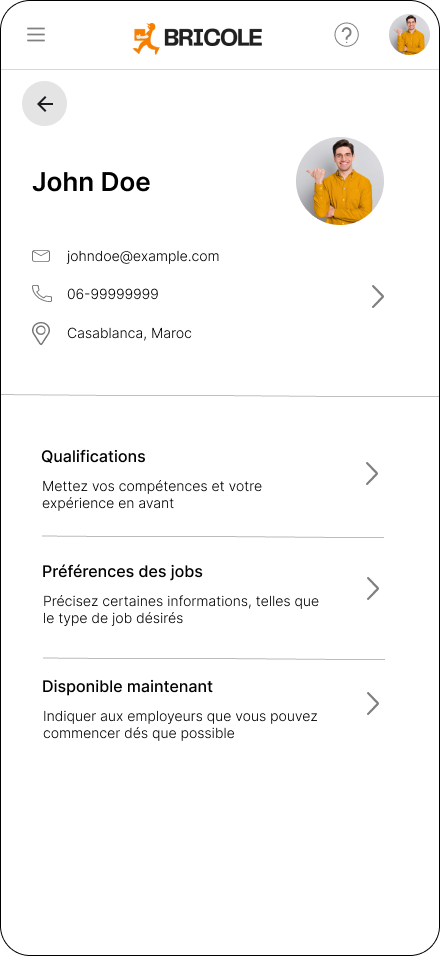Expand Préférences des jobs chevron
Image resolution: width=440 pixels, height=956 pixels.
click(372, 588)
